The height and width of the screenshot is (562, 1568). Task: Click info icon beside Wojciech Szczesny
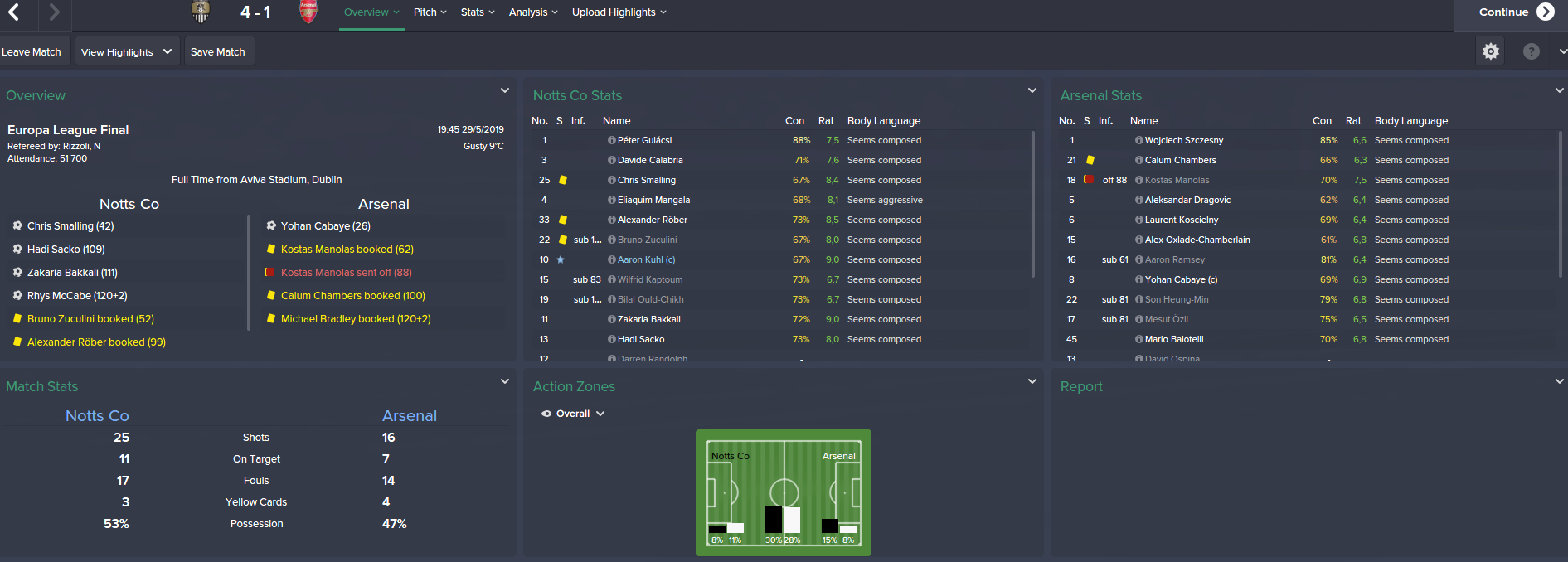pyautogui.click(x=1139, y=141)
